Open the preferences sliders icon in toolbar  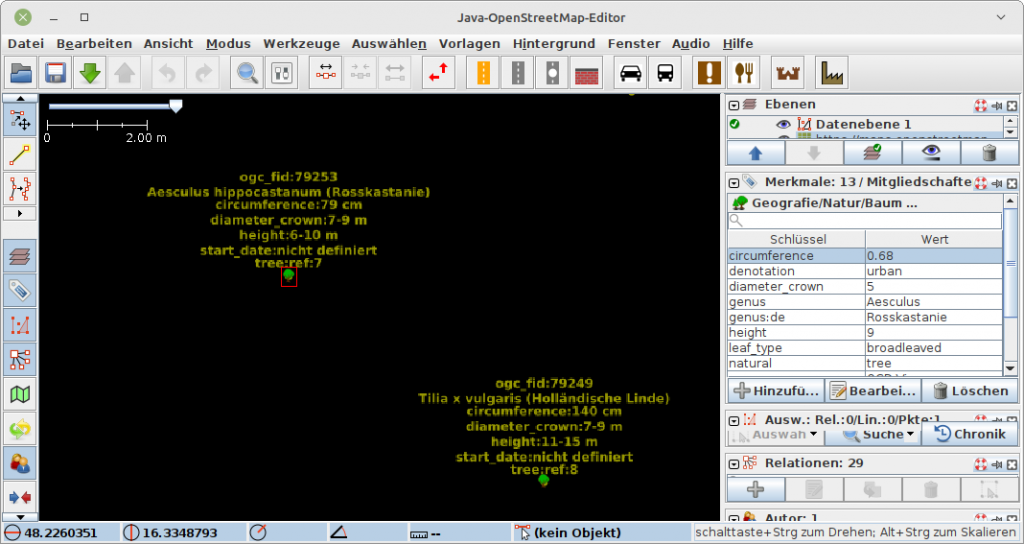point(281,73)
